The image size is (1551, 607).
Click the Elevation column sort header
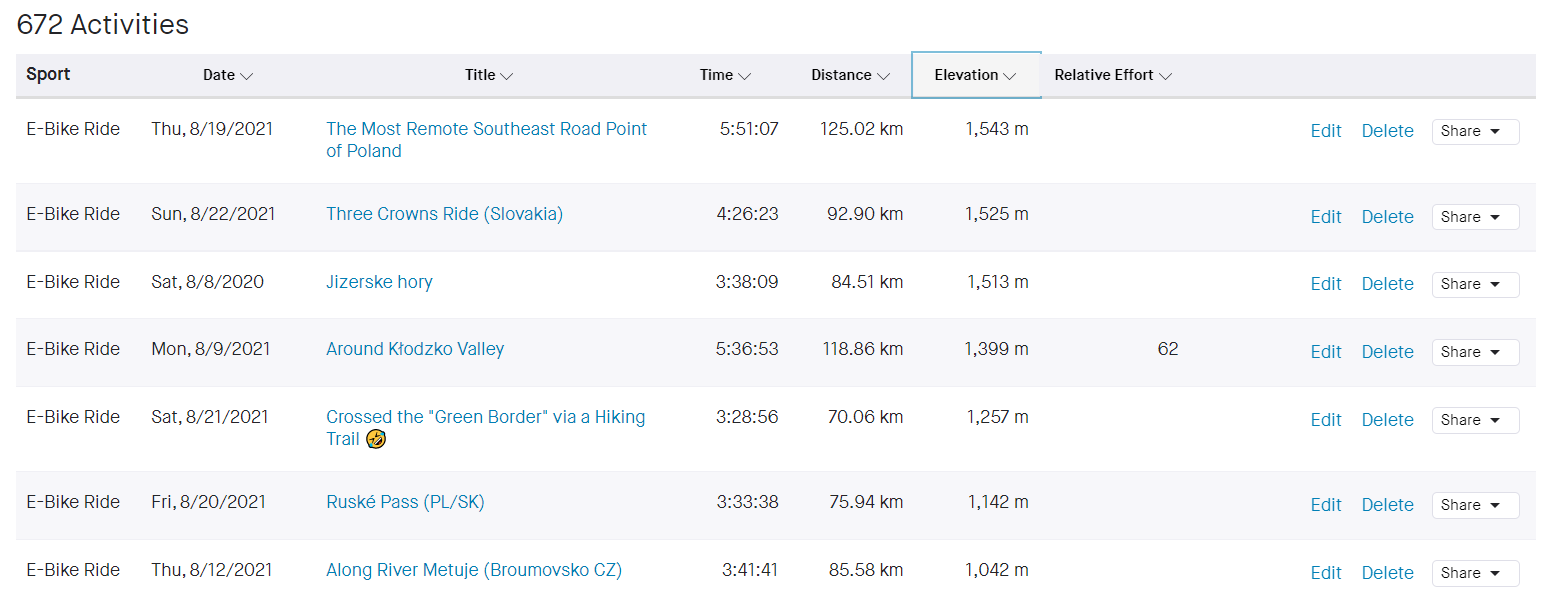coord(975,75)
